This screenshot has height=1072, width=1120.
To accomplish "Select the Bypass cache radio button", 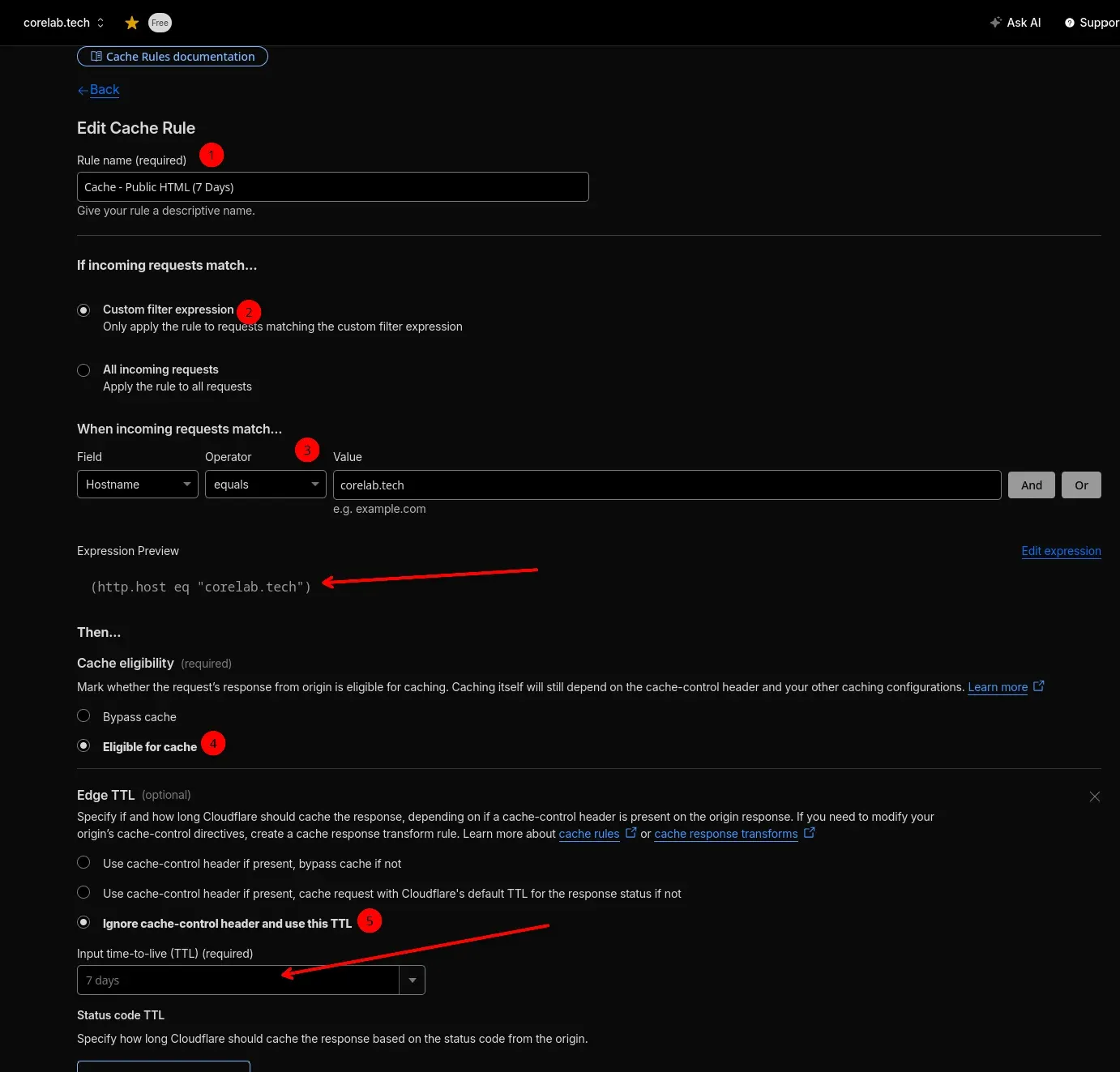I will pos(83,715).
